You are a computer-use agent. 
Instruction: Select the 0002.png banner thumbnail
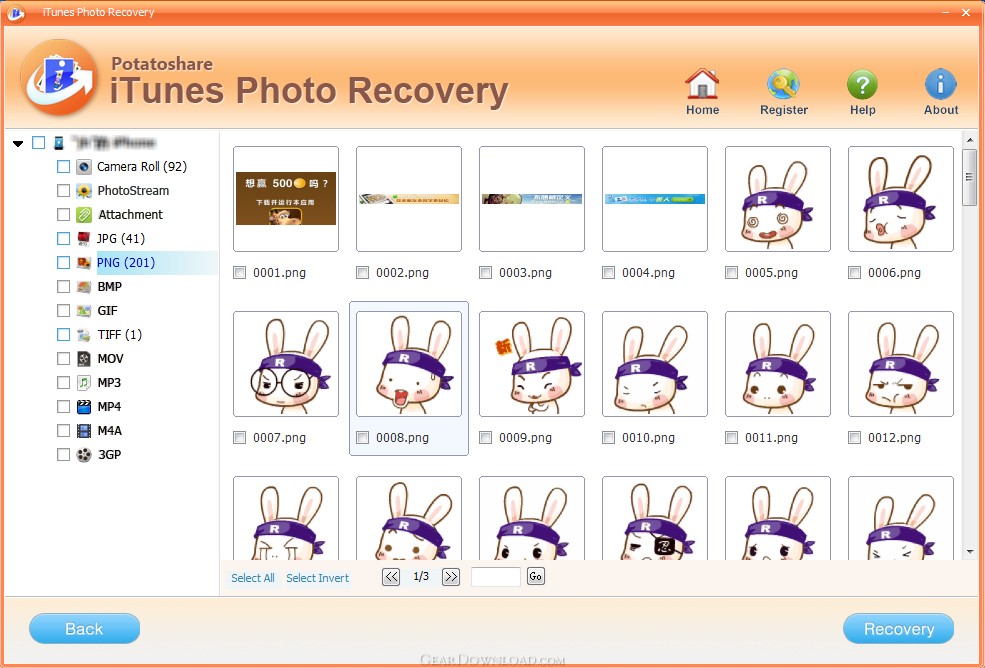[409, 199]
